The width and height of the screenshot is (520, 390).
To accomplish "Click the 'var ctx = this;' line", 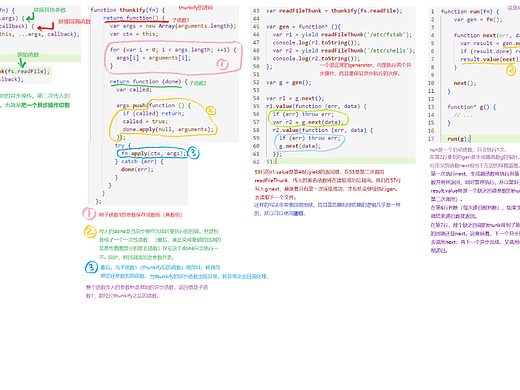I will tap(134, 34).
